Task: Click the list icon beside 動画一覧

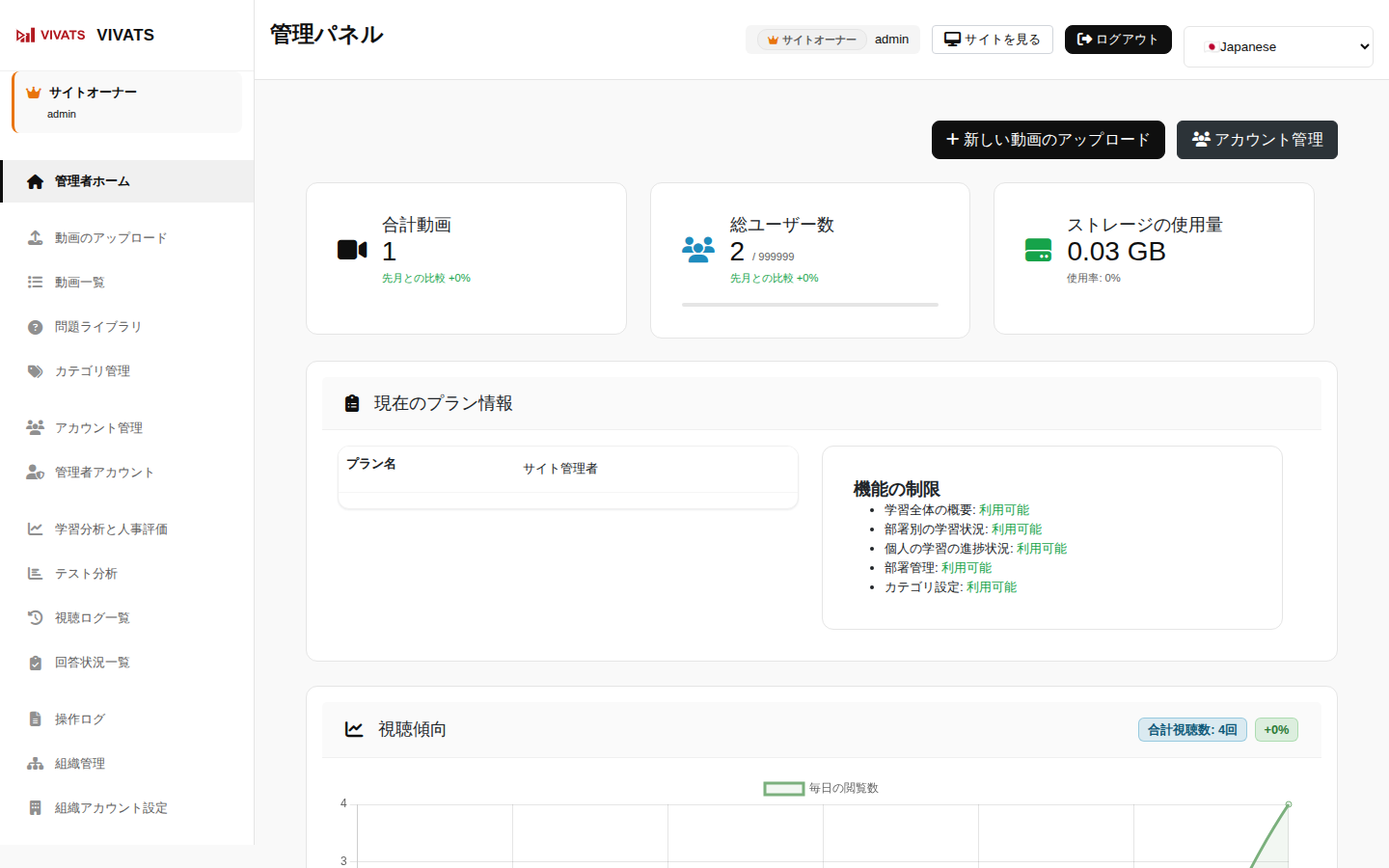Action: click(35, 283)
